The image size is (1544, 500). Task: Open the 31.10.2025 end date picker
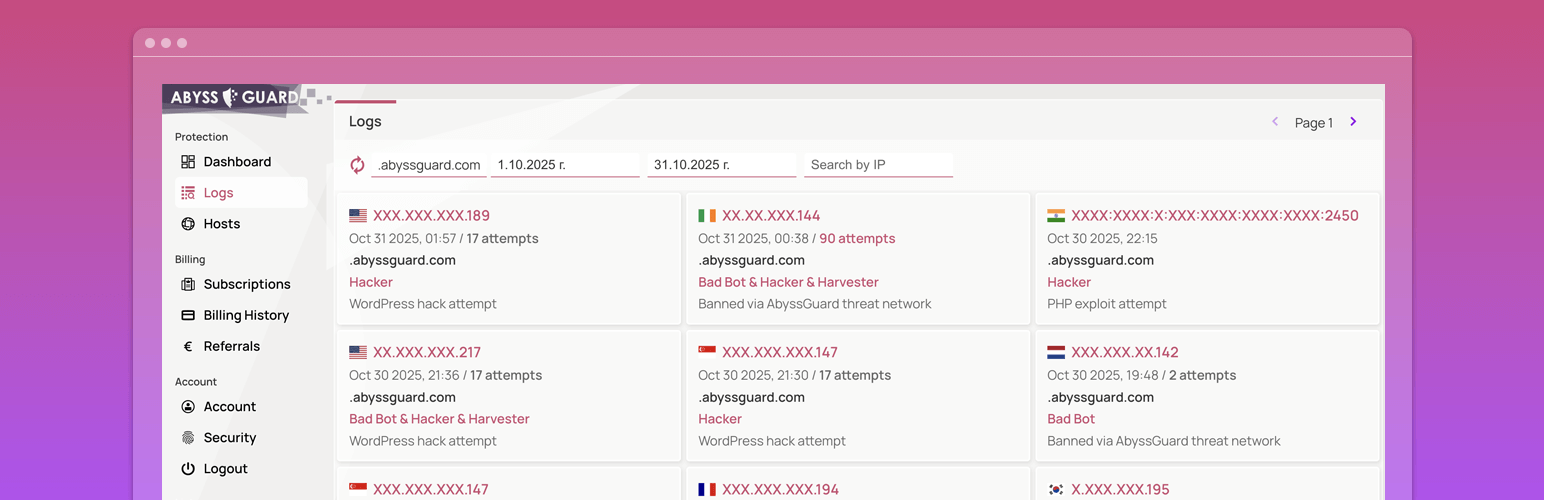point(721,165)
